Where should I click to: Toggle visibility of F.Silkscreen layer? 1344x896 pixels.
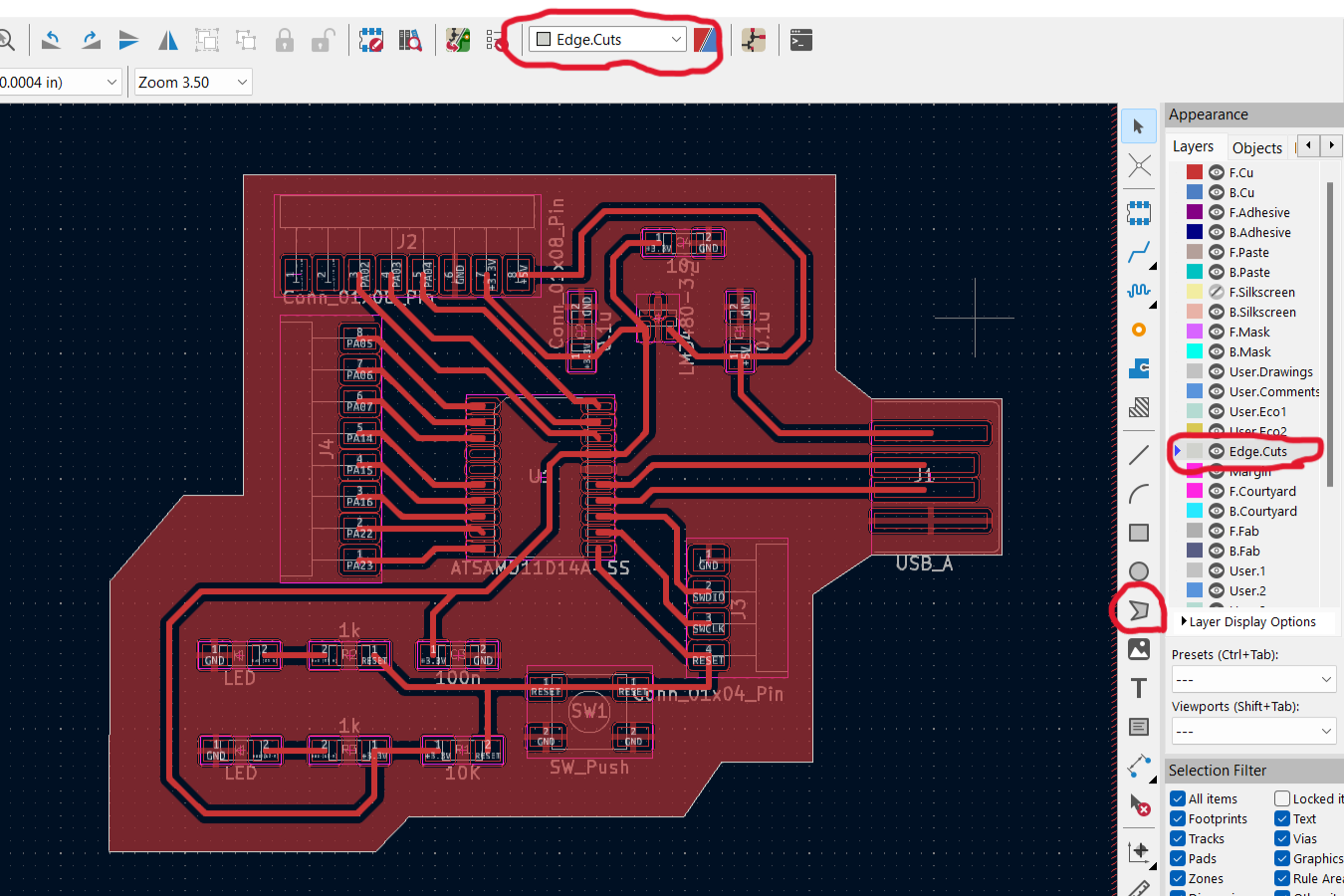1217,292
